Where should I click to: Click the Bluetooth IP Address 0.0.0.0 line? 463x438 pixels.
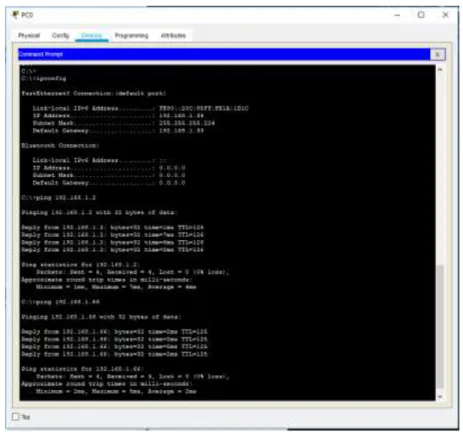click(x=109, y=168)
